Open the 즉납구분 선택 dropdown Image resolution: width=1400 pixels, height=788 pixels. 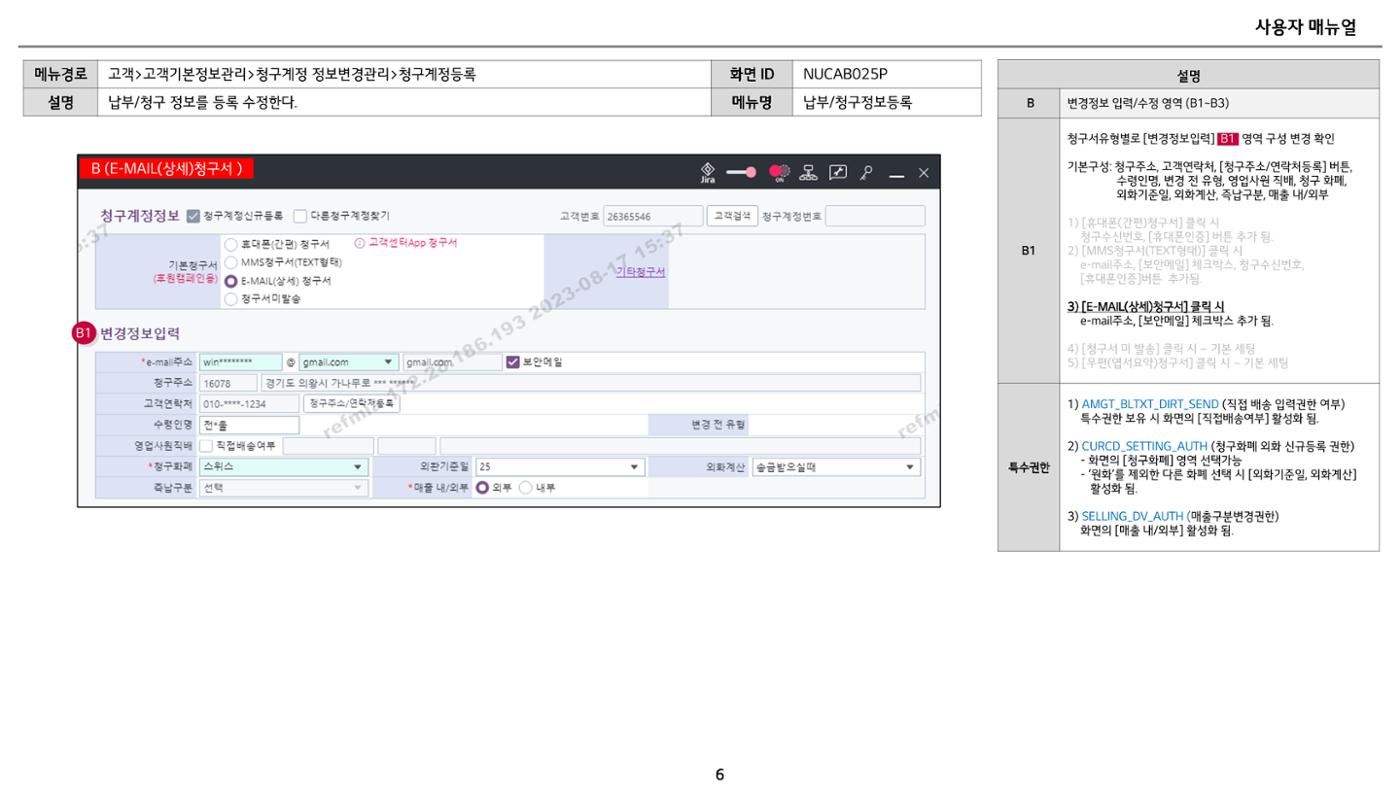[284, 488]
